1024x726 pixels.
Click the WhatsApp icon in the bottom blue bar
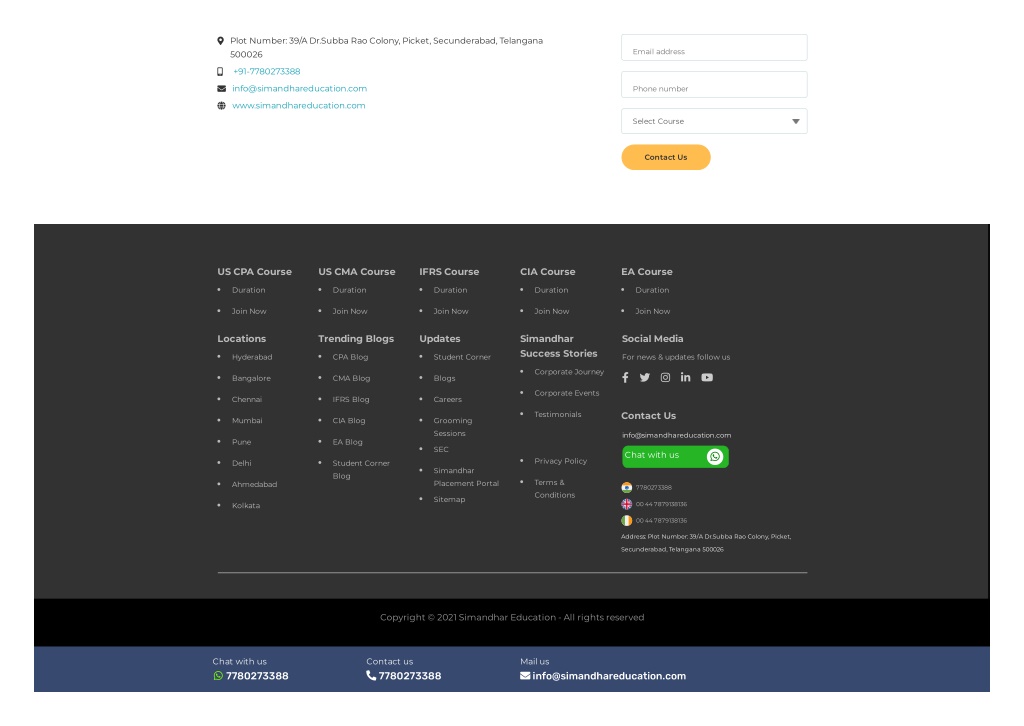coord(218,676)
